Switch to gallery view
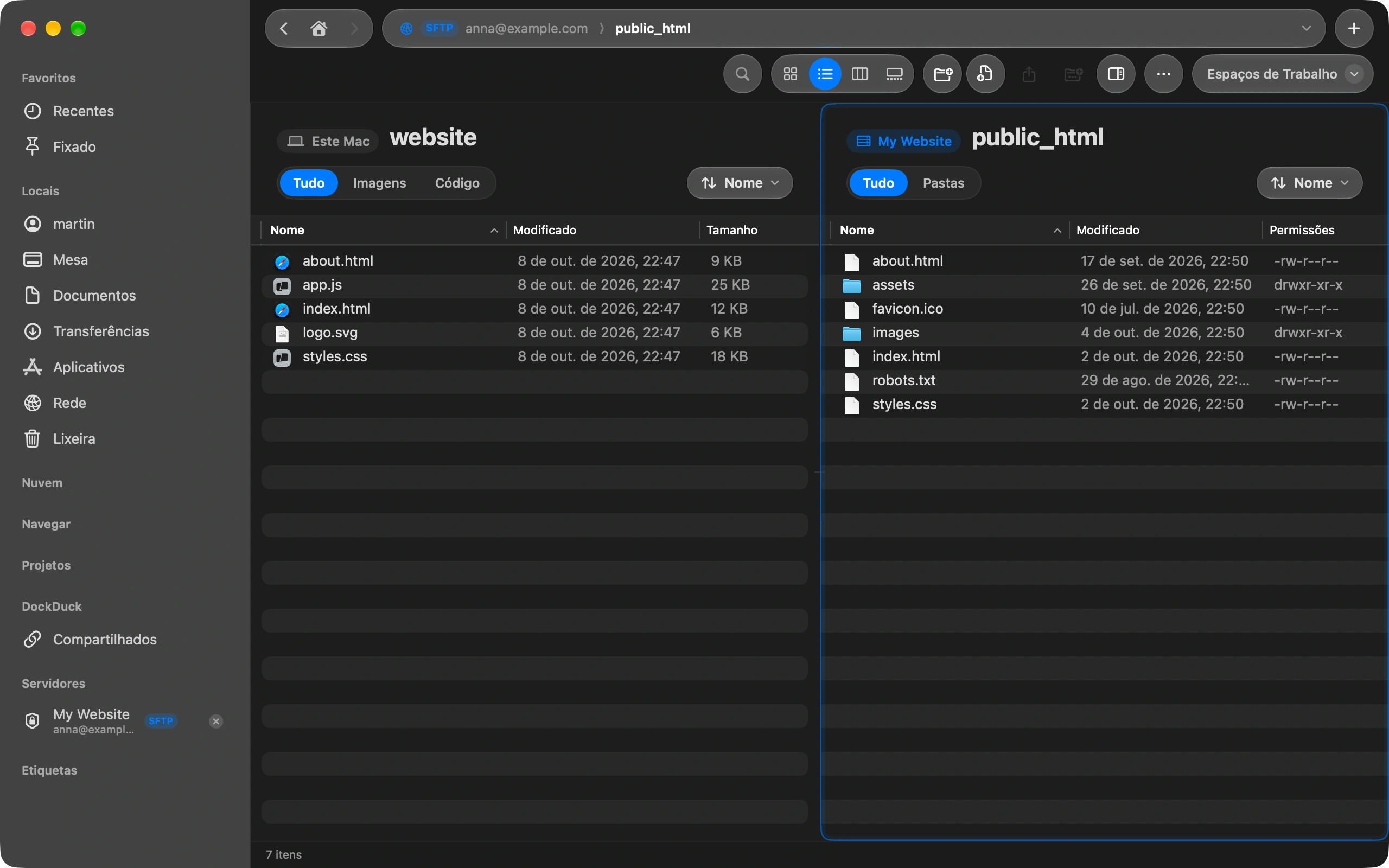Screen dimensions: 1389x868 (x=894, y=74)
